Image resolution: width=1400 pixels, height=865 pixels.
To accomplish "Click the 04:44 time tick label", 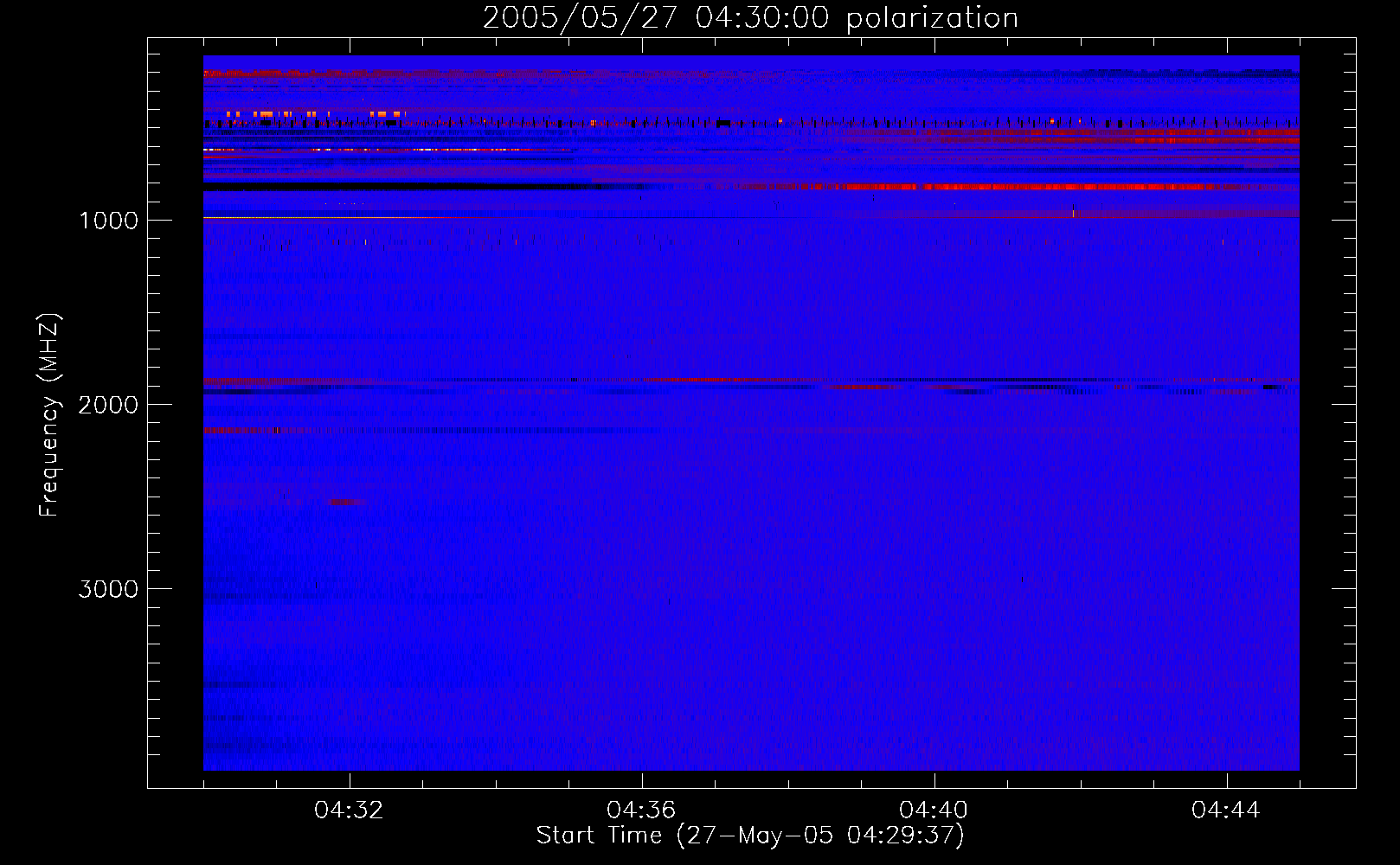I will [x=1226, y=811].
